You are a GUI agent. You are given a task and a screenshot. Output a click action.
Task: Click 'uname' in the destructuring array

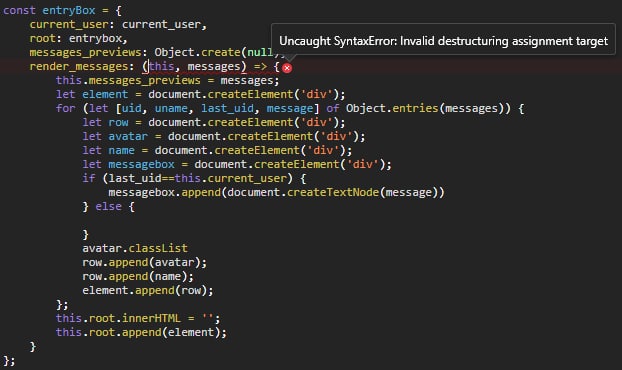pos(171,108)
